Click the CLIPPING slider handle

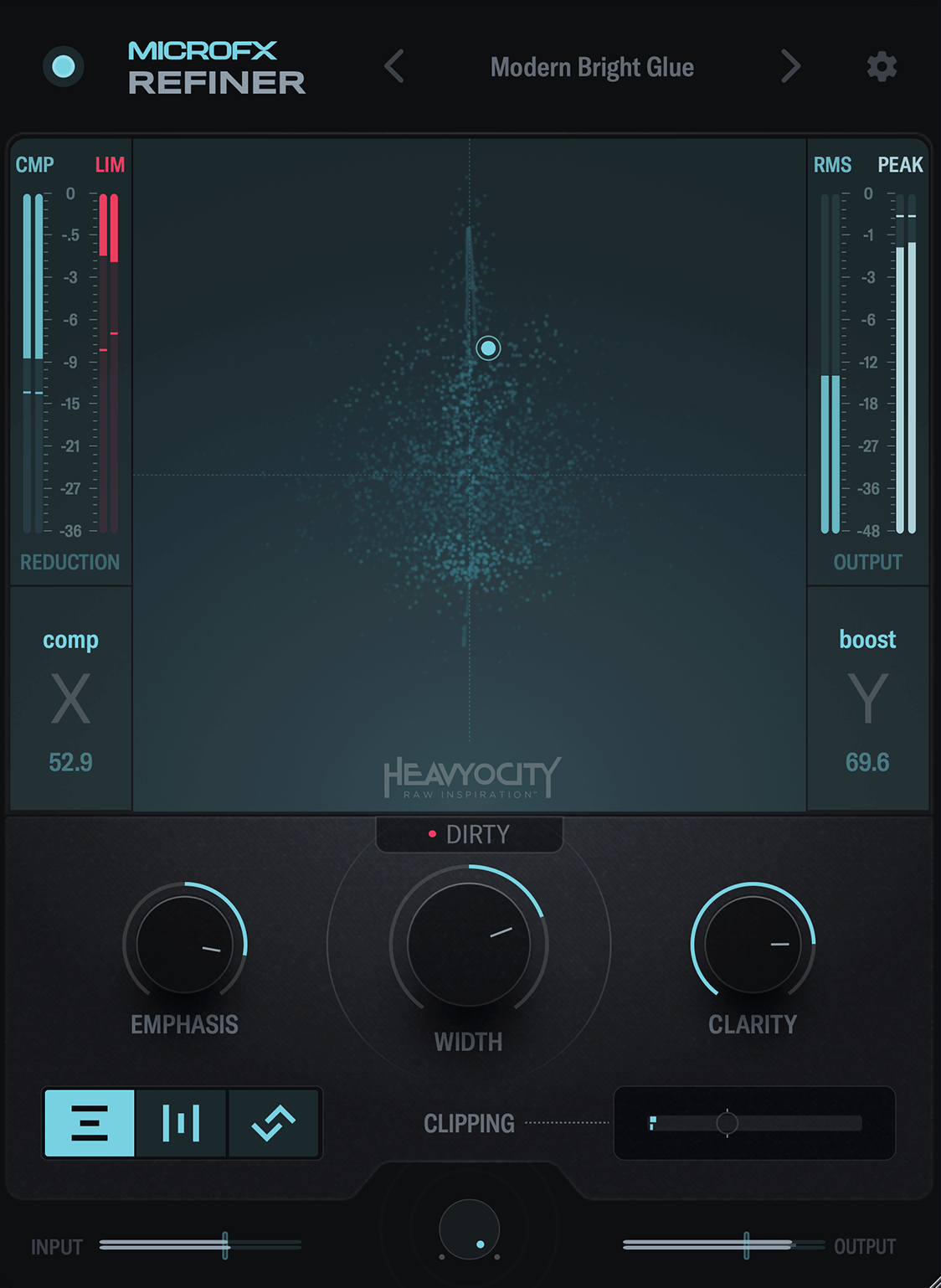coord(727,1123)
